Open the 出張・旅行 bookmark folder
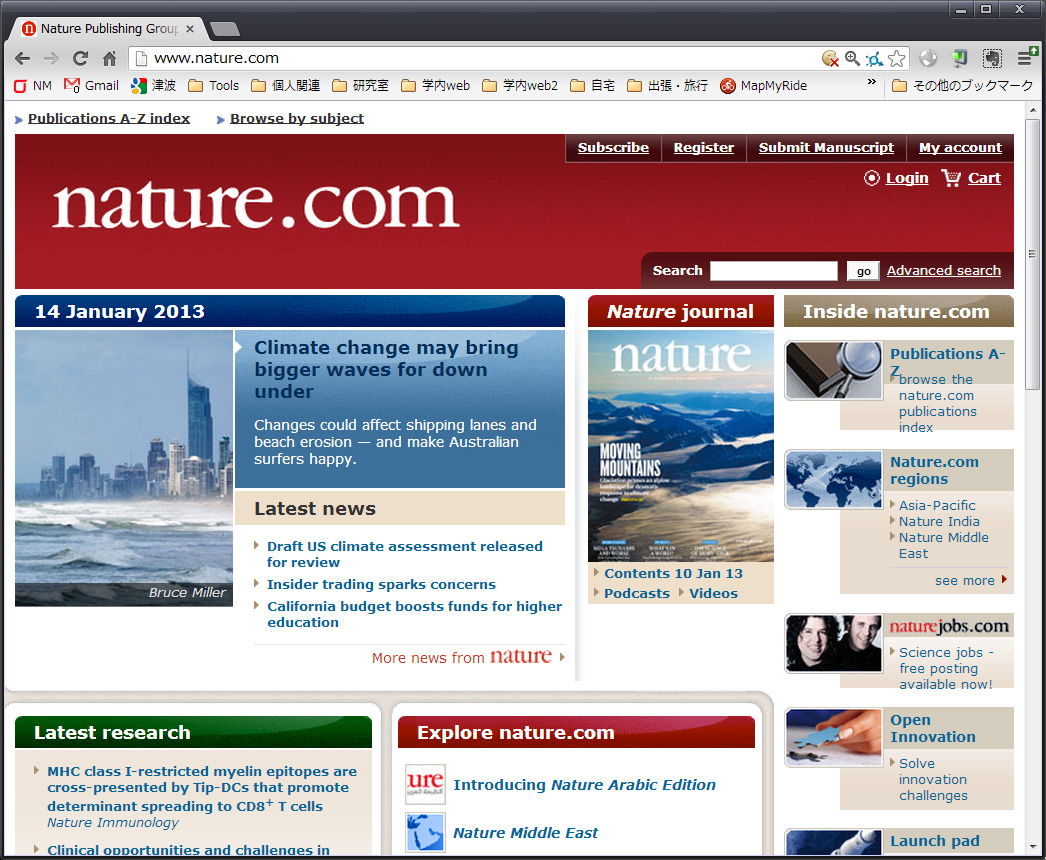This screenshot has width=1046, height=860. click(668, 85)
